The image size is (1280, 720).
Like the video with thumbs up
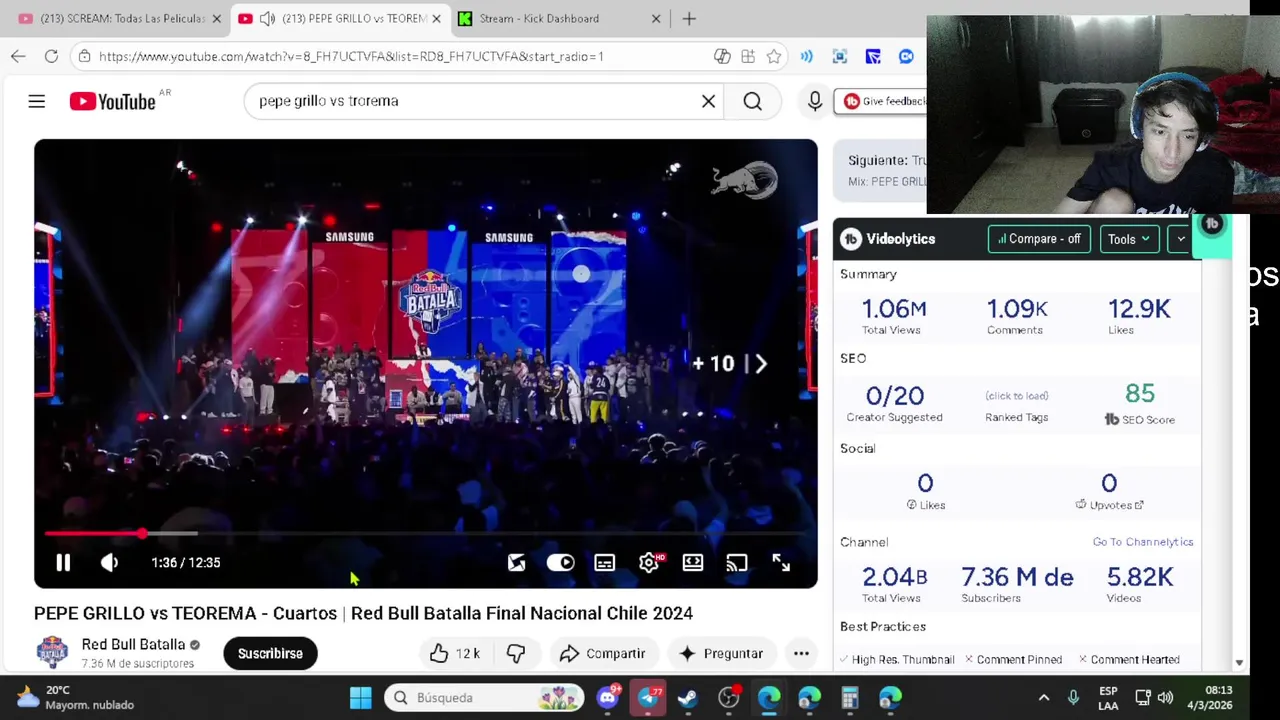tap(455, 654)
